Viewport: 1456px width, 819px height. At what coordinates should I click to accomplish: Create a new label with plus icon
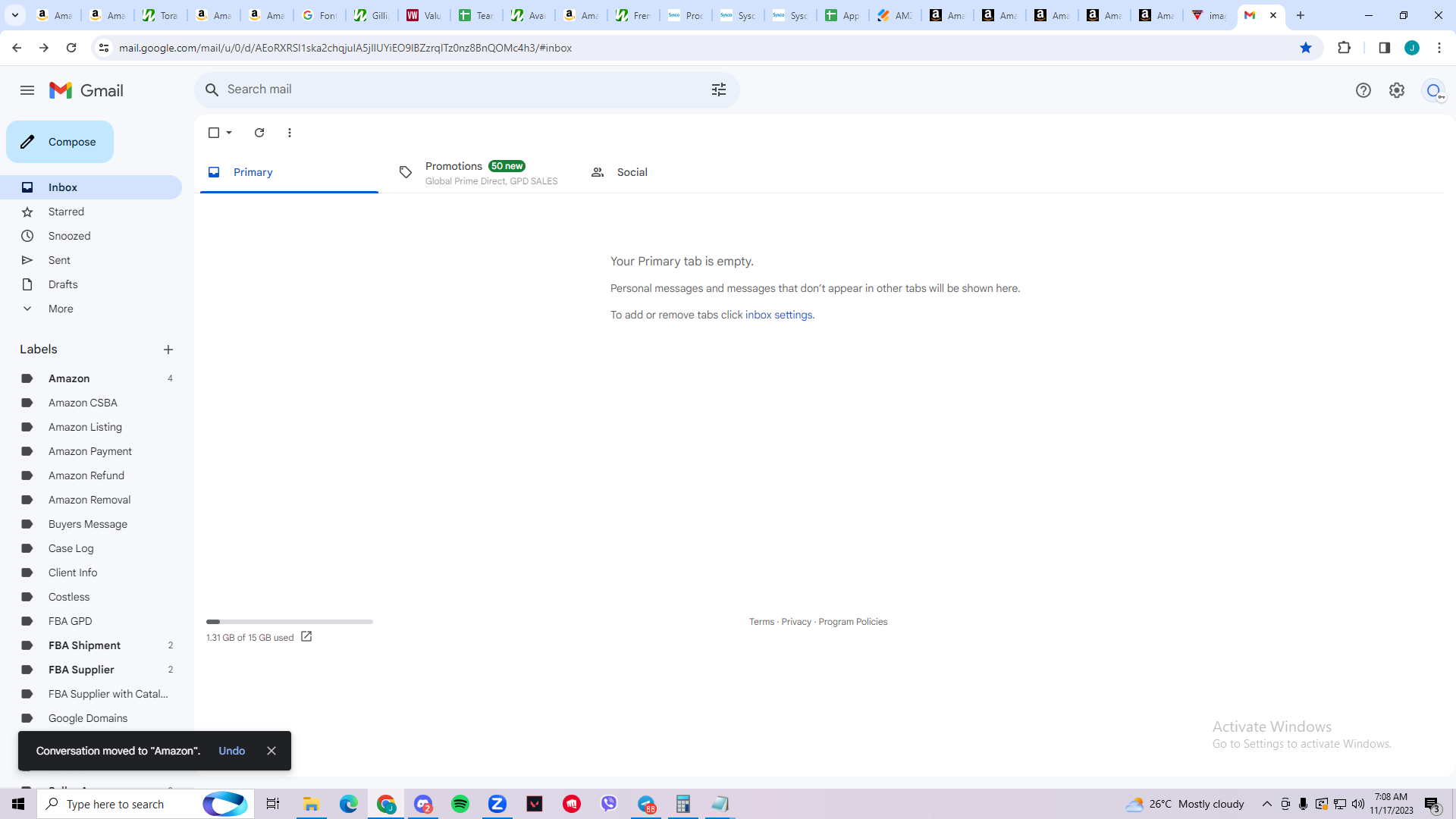point(168,350)
